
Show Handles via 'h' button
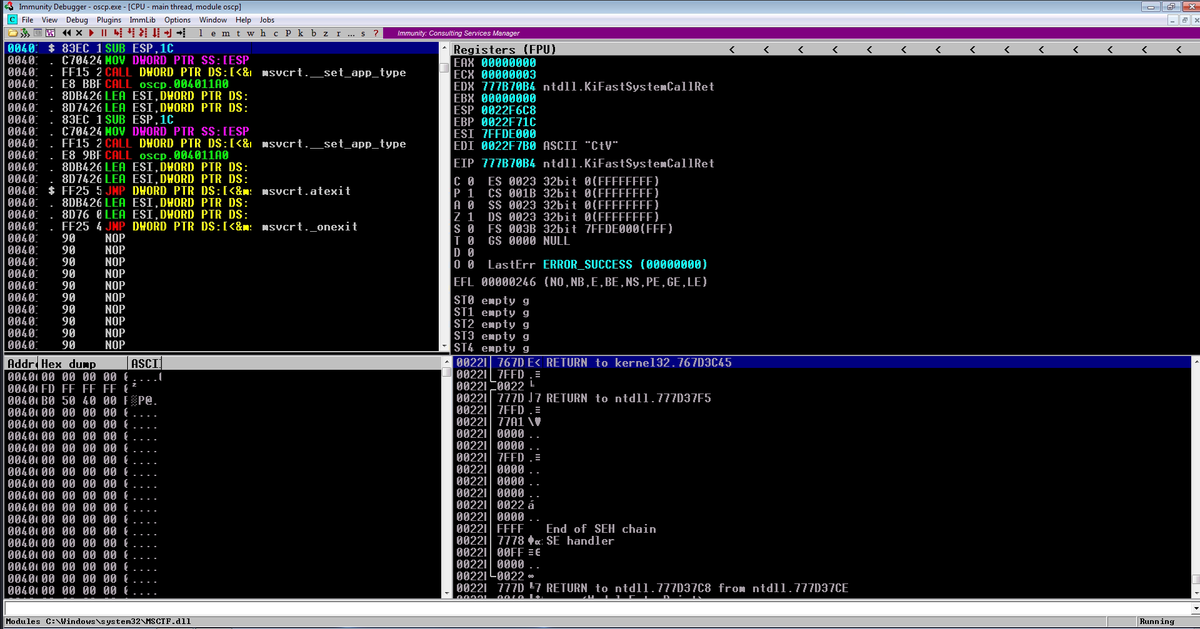(x=263, y=33)
